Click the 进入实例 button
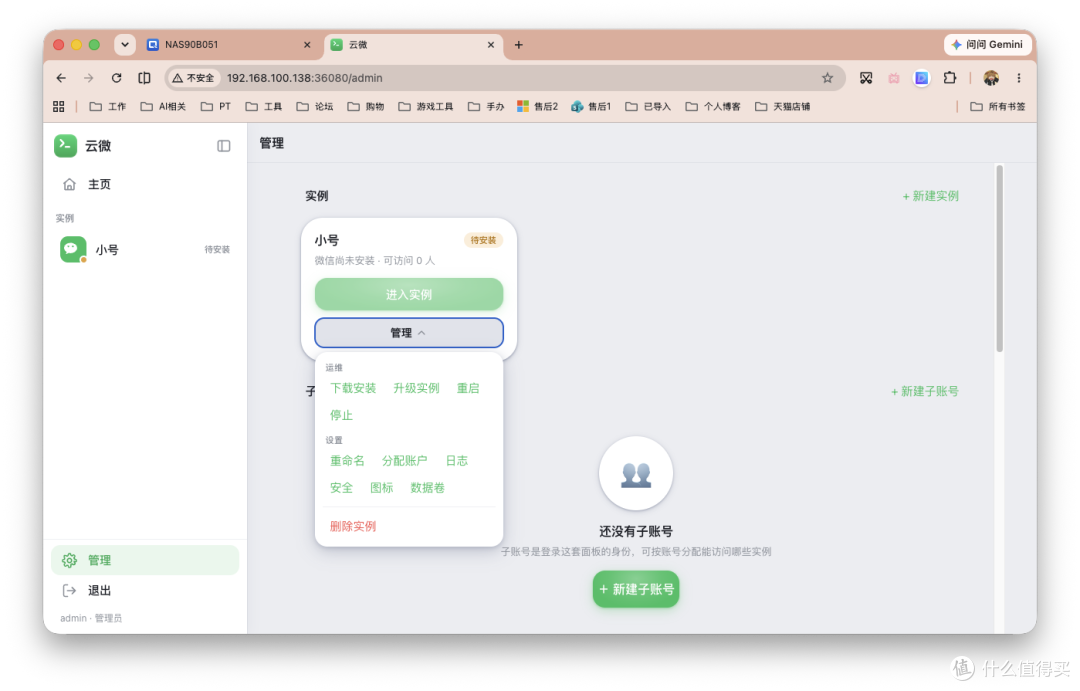This screenshot has height=691, width=1080. [x=409, y=295]
